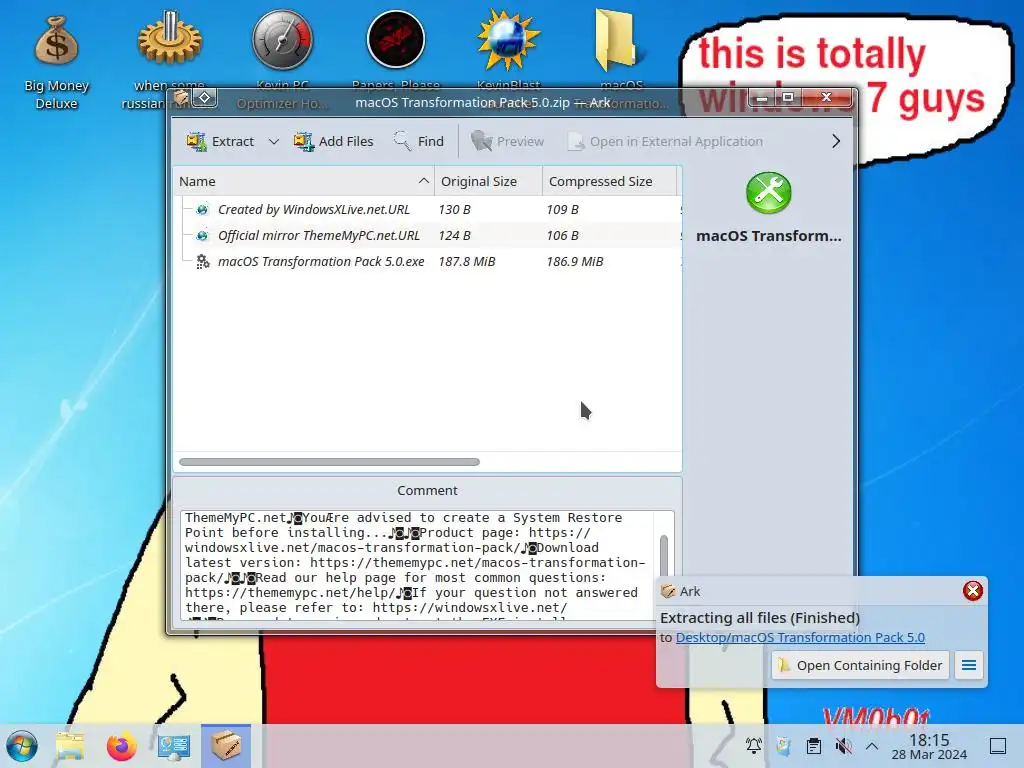Click the Find toolbar button
The width and height of the screenshot is (1024, 768).
418,141
